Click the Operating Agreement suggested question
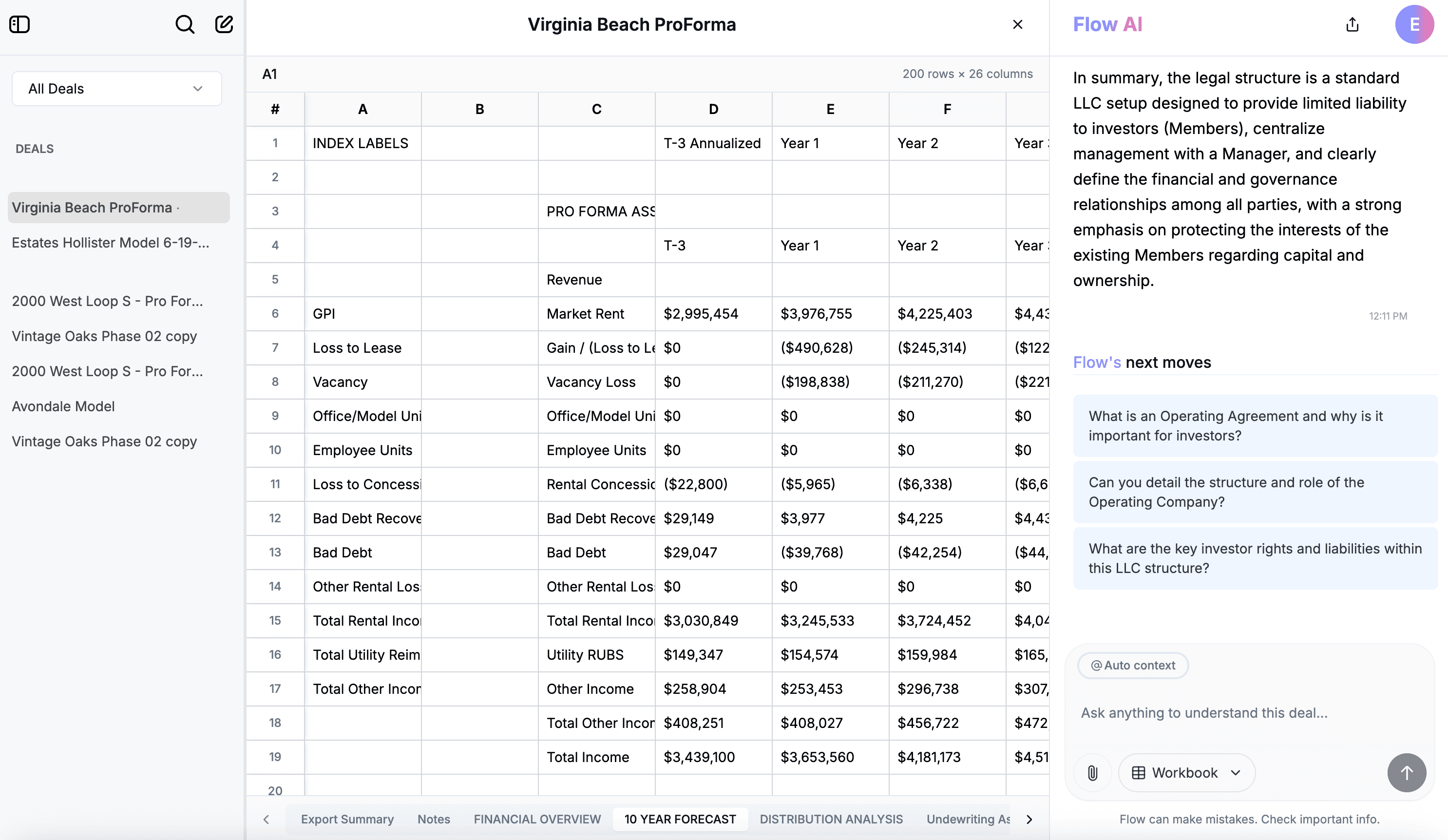 pos(1254,425)
